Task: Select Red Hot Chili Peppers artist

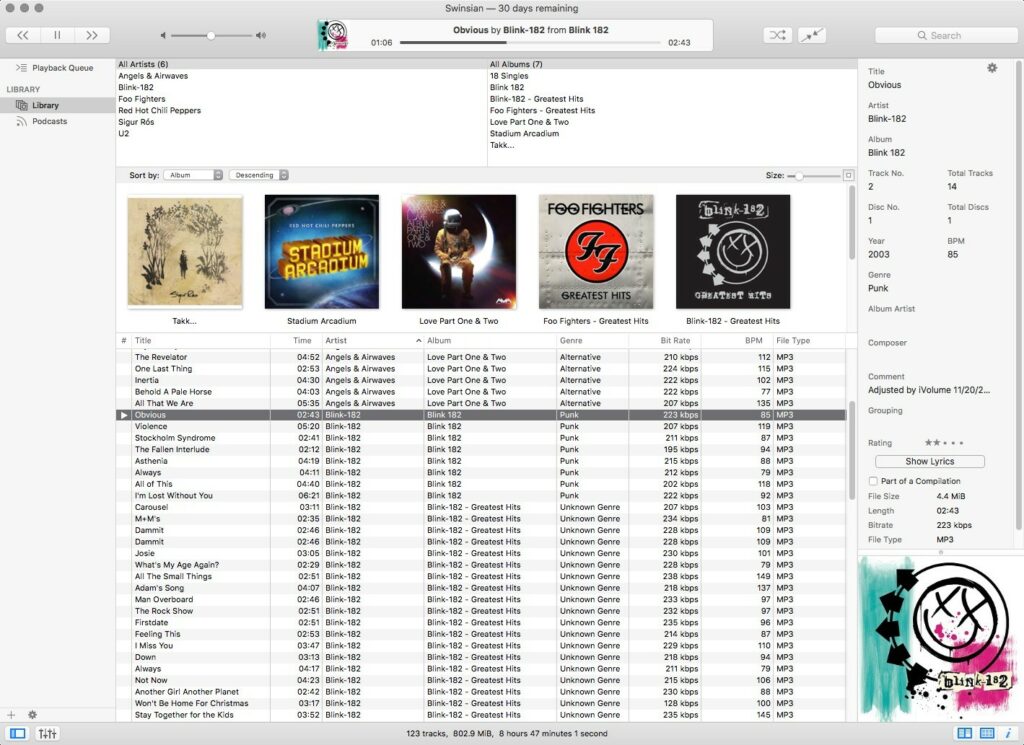Action: (159, 111)
